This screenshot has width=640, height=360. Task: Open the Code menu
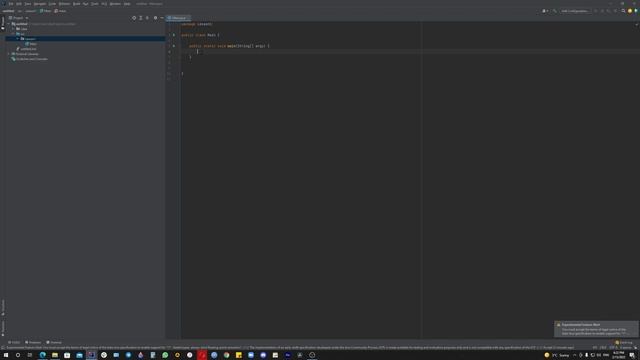[52, 4]
